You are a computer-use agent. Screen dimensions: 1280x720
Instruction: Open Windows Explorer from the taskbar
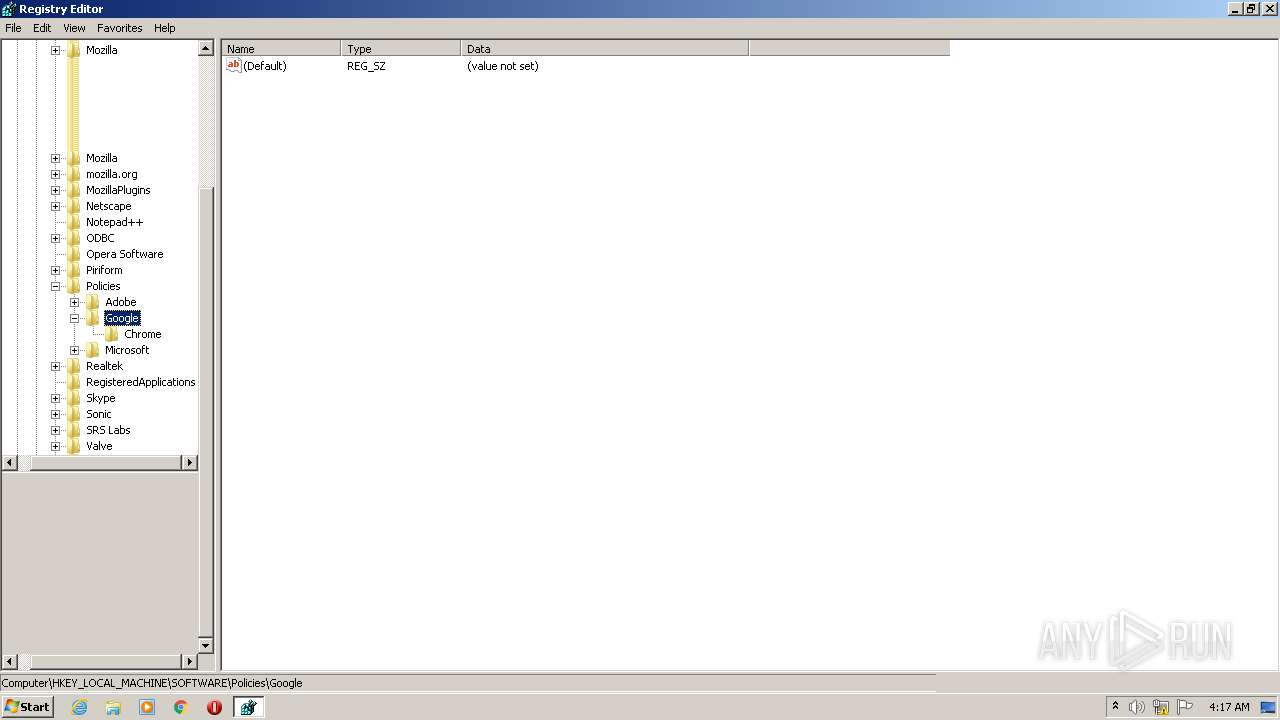(x=113, y=707)
